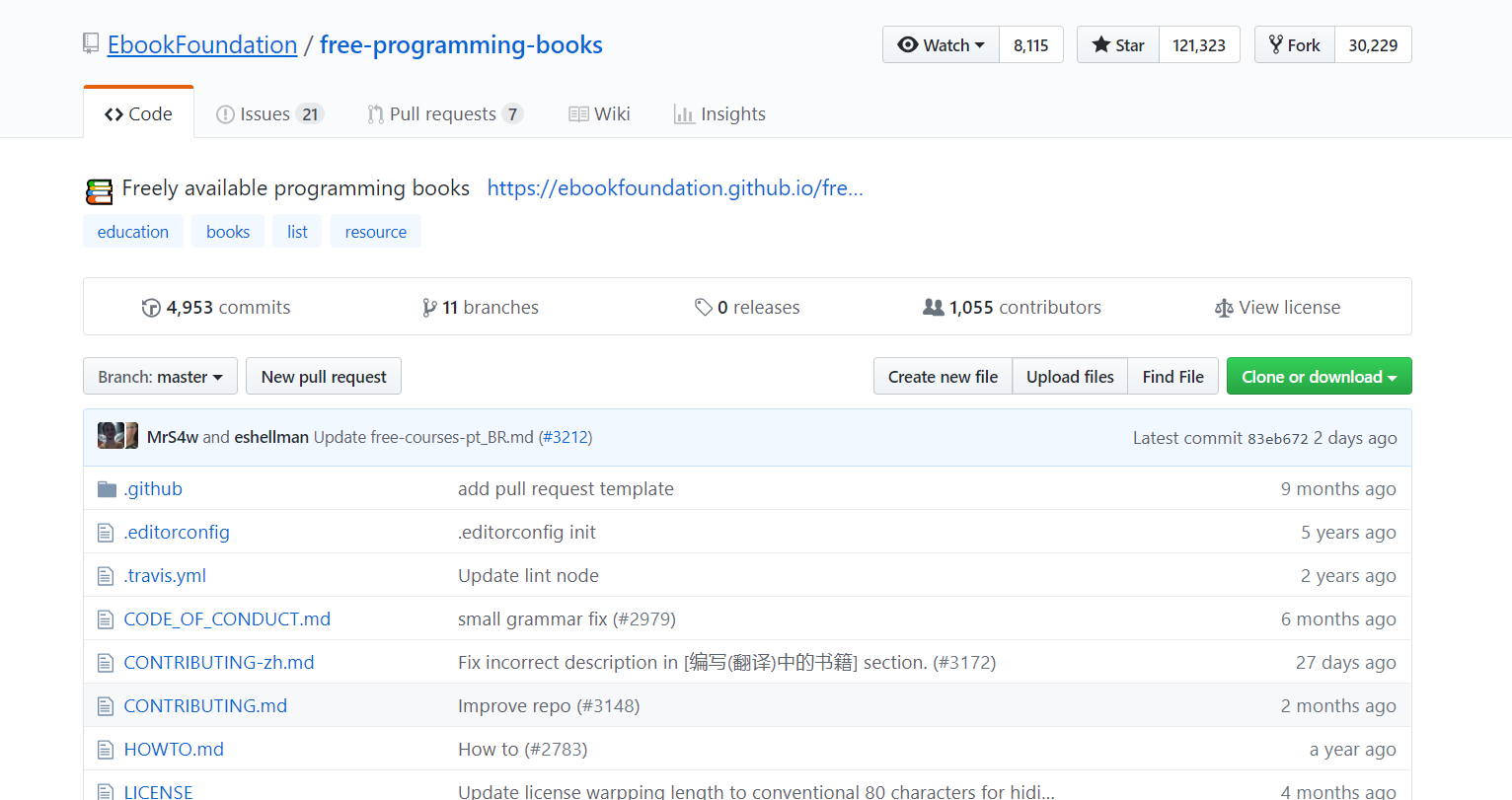The height and width of the screenshot is (800, 1512).
Task: Click the EbookFoundation owner link
Action: click(x=202, y=44)
